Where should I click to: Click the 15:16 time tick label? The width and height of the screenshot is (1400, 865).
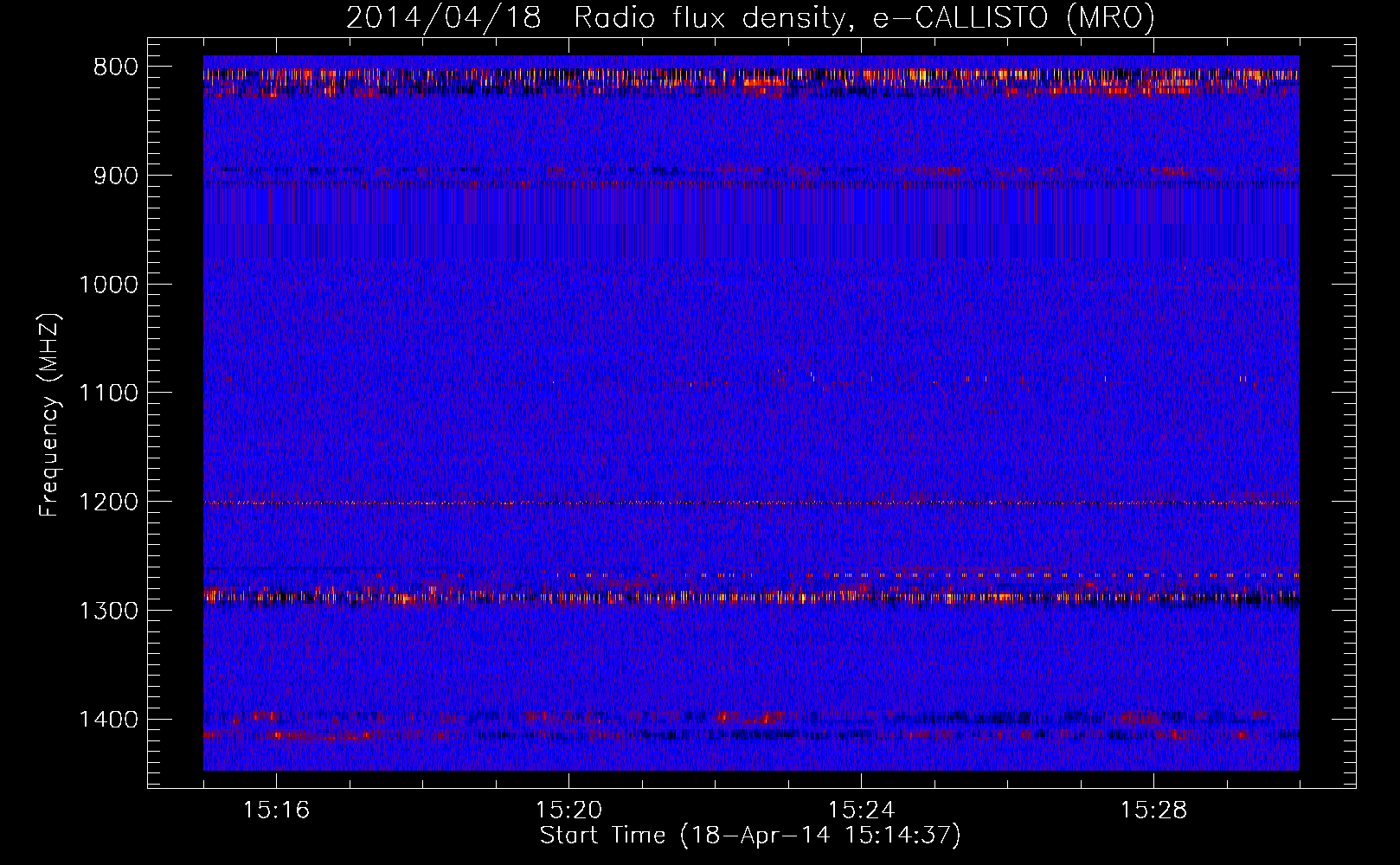276,810
